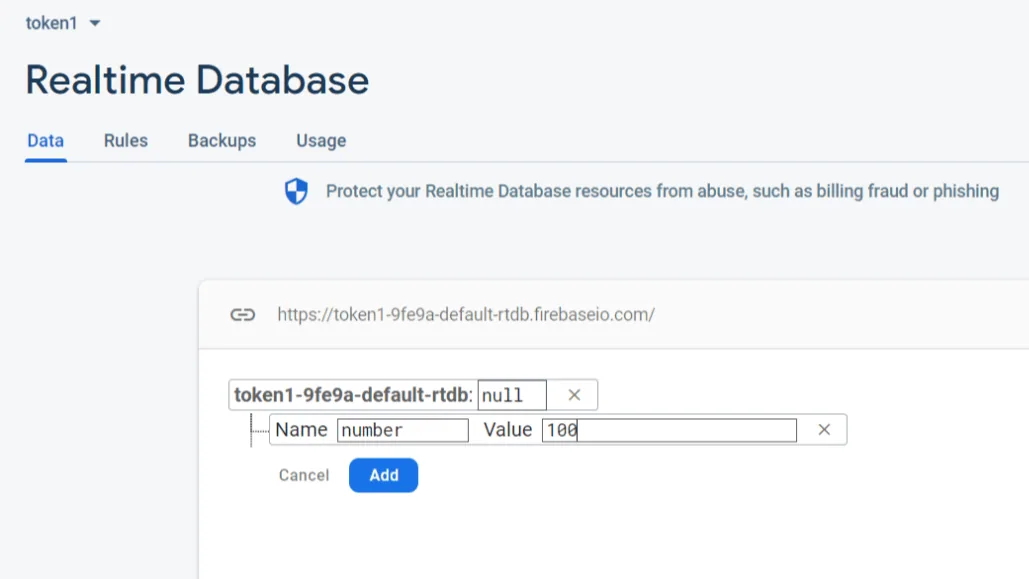
Task: Click the Name field containing 'number'
Action: coord(402,430)
